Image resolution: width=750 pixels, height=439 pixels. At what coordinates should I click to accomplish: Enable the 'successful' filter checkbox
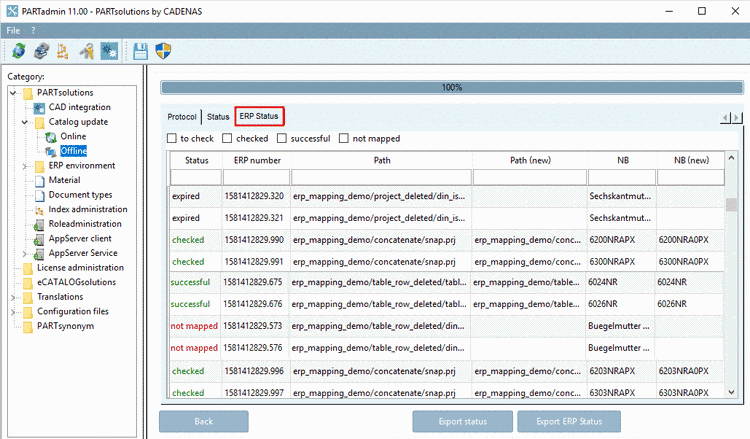pyautogui.click(x=282, y=138)
